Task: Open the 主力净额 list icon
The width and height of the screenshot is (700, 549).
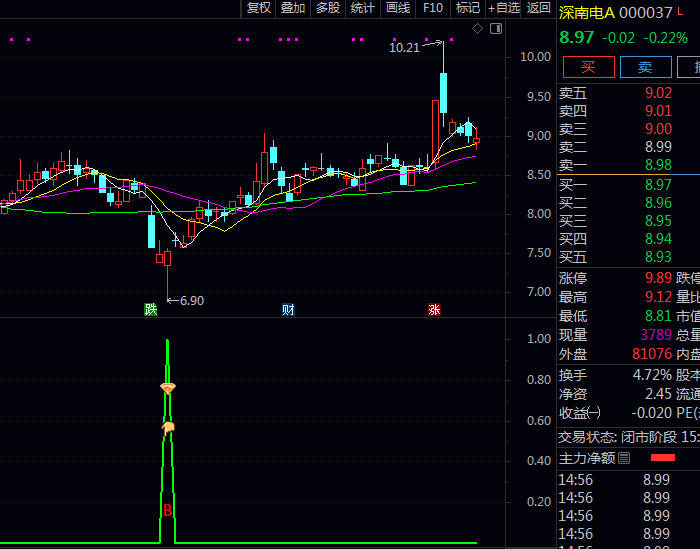Action: point(624,458)
